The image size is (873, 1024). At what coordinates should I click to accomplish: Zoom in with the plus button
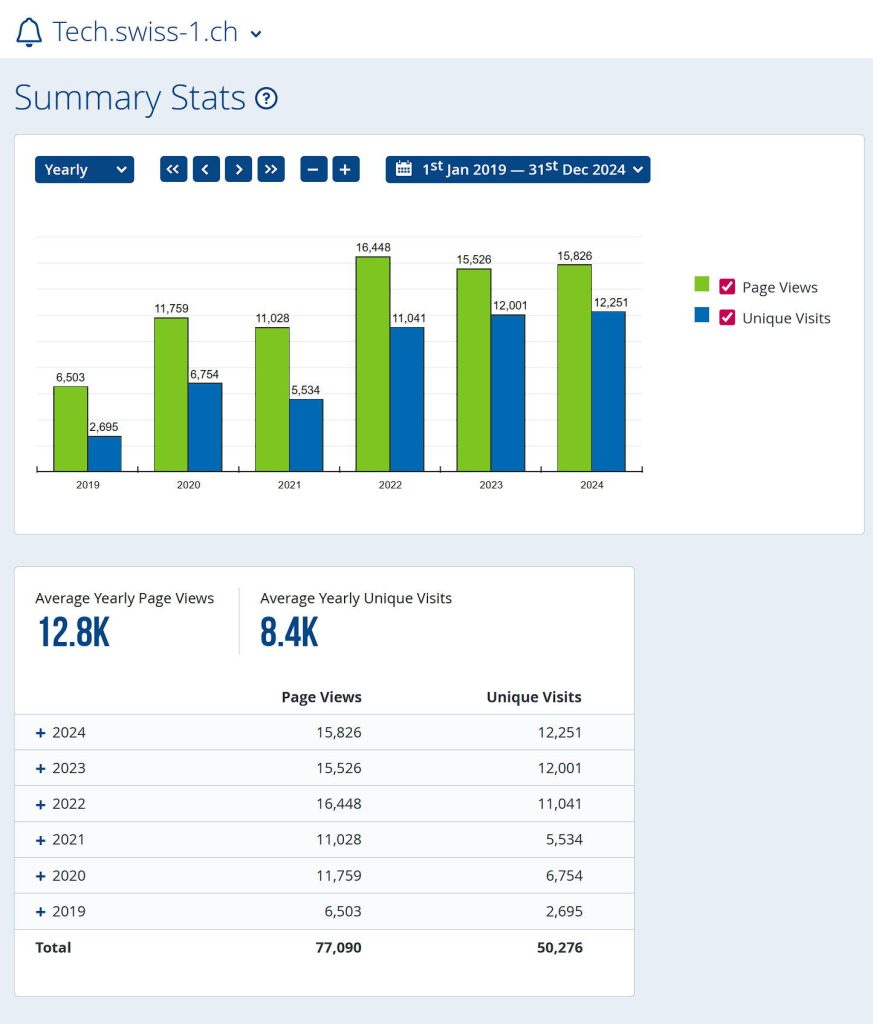pos(345,169)
